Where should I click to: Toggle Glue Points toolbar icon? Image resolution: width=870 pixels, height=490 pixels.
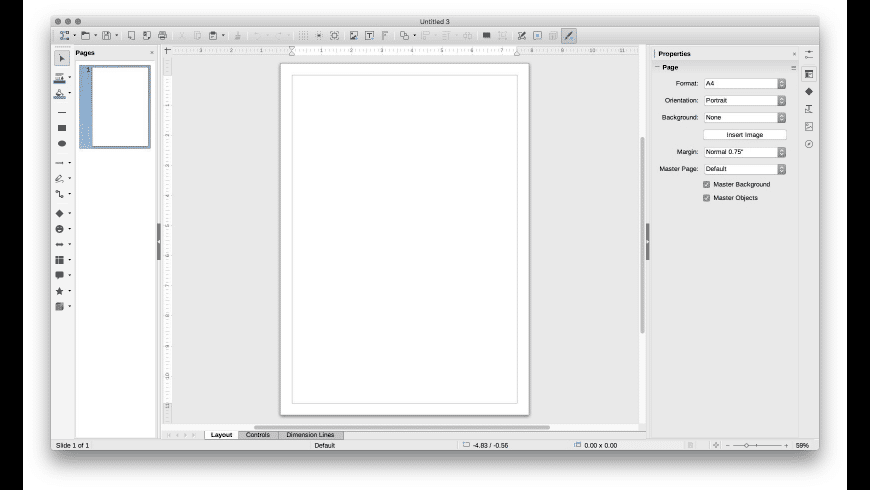pyautogui.click(x=537, y=36)
